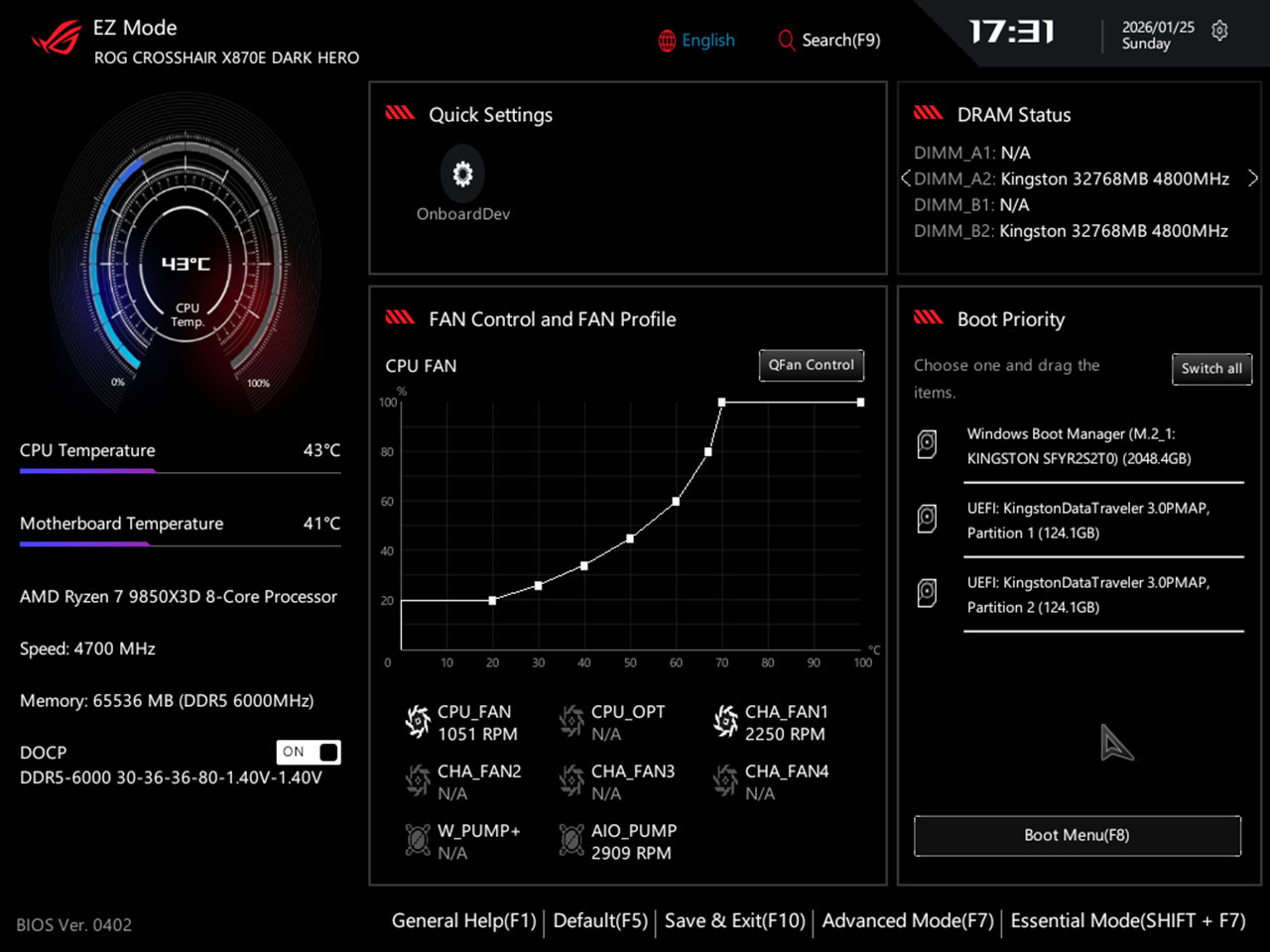This screenshot has height=952, width=1270.
Task: Click the Windows Boot Manager drive icon
Action: point(927,444)
